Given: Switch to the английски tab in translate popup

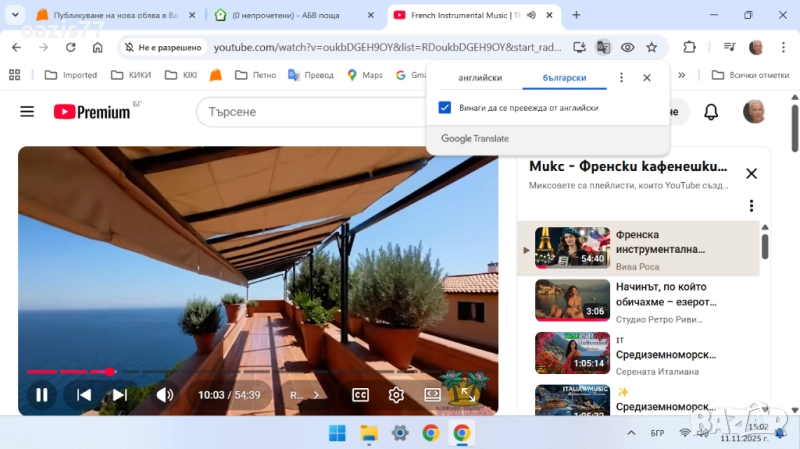Looking at the screenshot, I should coord(480,78).
